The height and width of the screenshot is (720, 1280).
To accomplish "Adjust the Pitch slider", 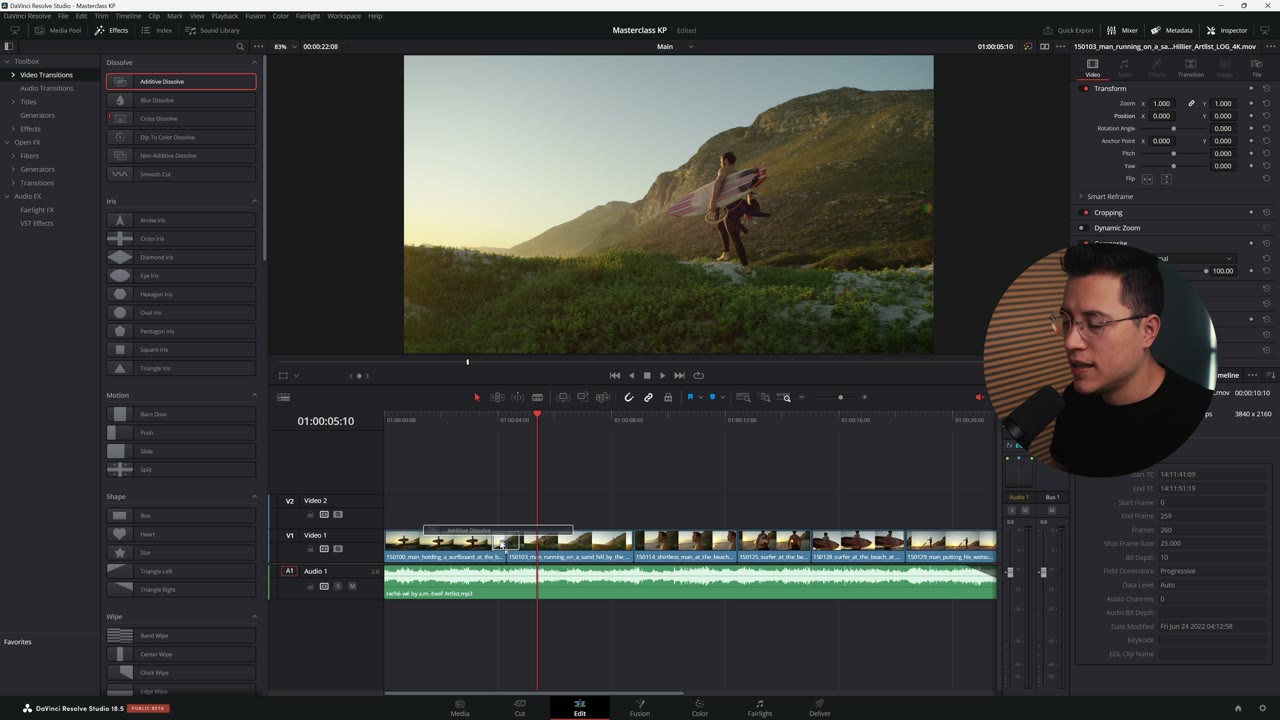I will [1174, 153].
